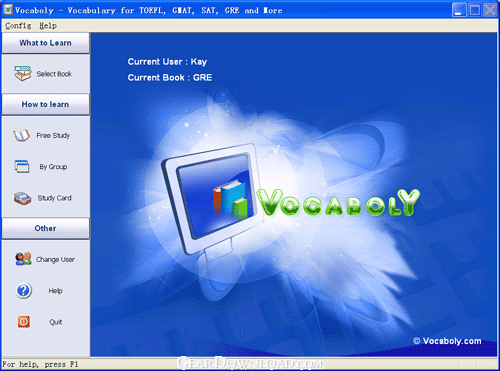
Task: Click the Free Study label
Action: (53, 136)
